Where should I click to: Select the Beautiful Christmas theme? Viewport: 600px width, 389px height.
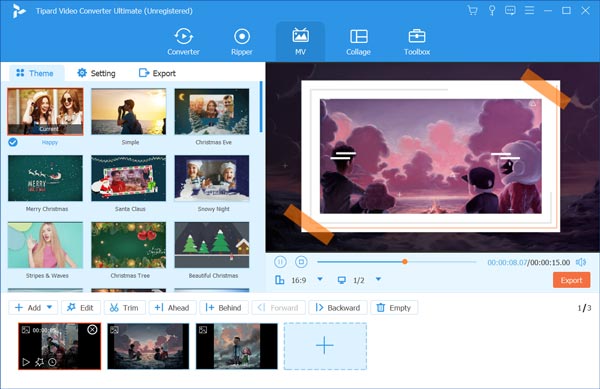pyautogui.click(x=212, y=245)
